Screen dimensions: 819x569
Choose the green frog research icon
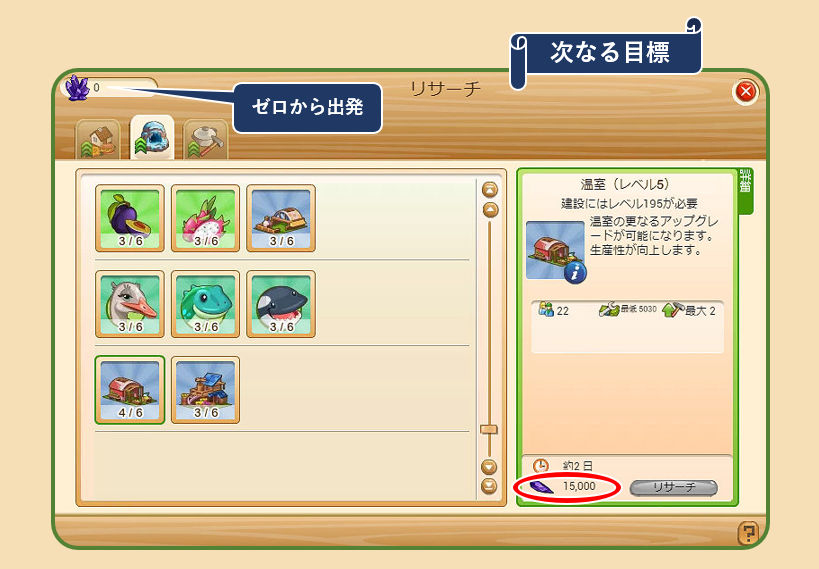pyautogui.click(x=205, y=304)
